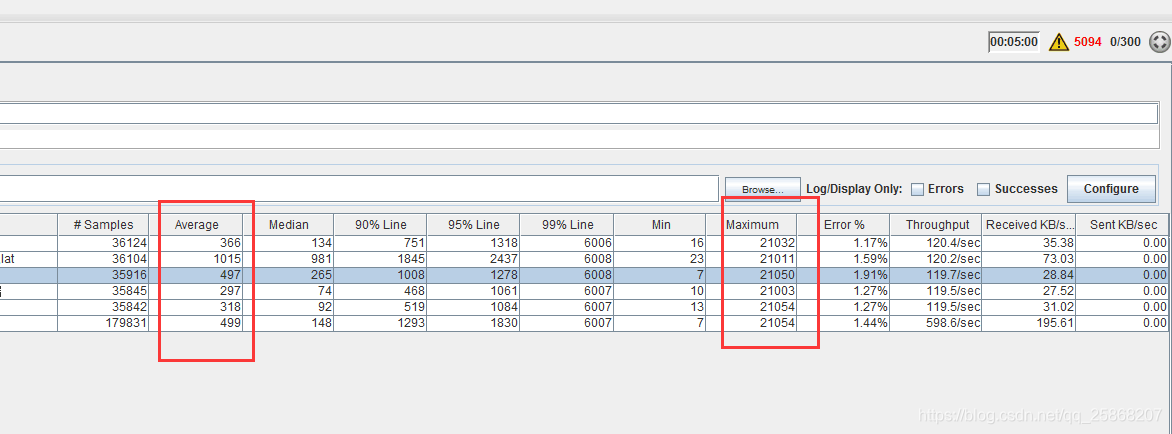Screen dimensions: 1172x434
Task: Click the round remote engines icon after 0/300
Action: click(1159, 42)
